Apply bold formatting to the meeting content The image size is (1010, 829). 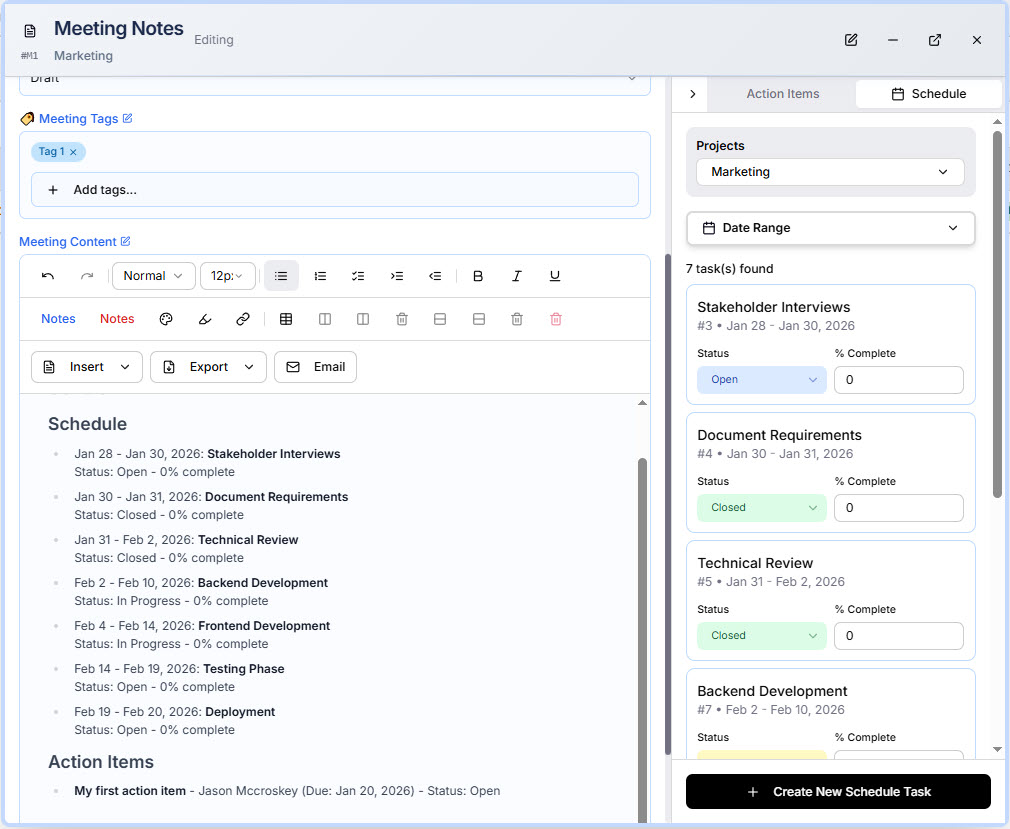478,275
